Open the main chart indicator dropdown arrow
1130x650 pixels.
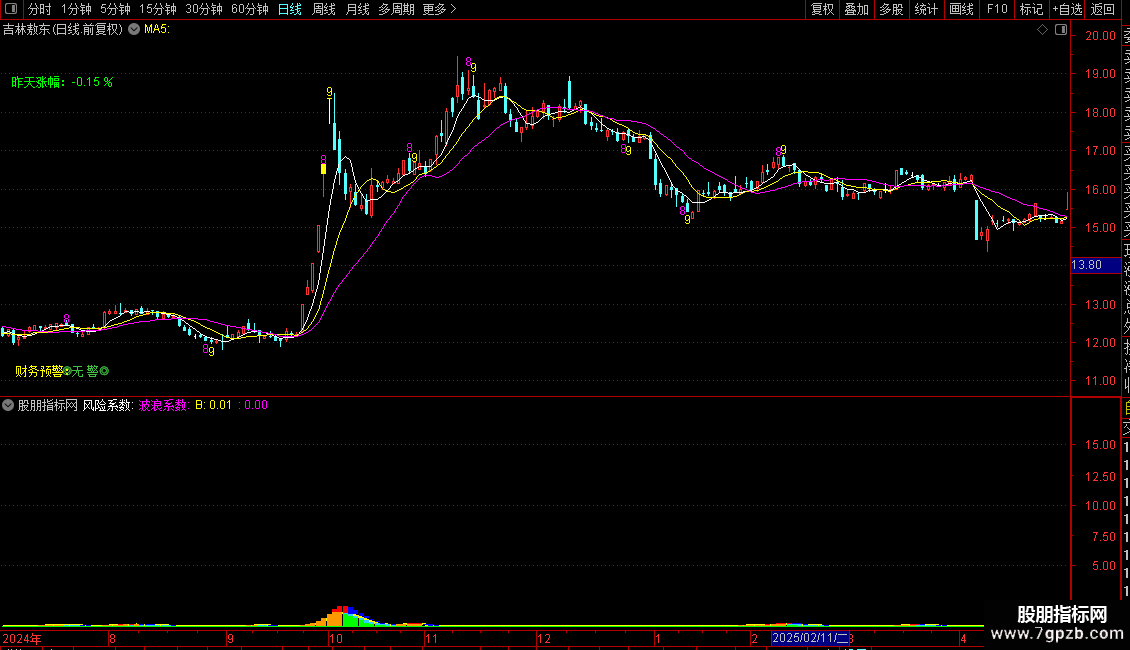click(x=134, y=30)
